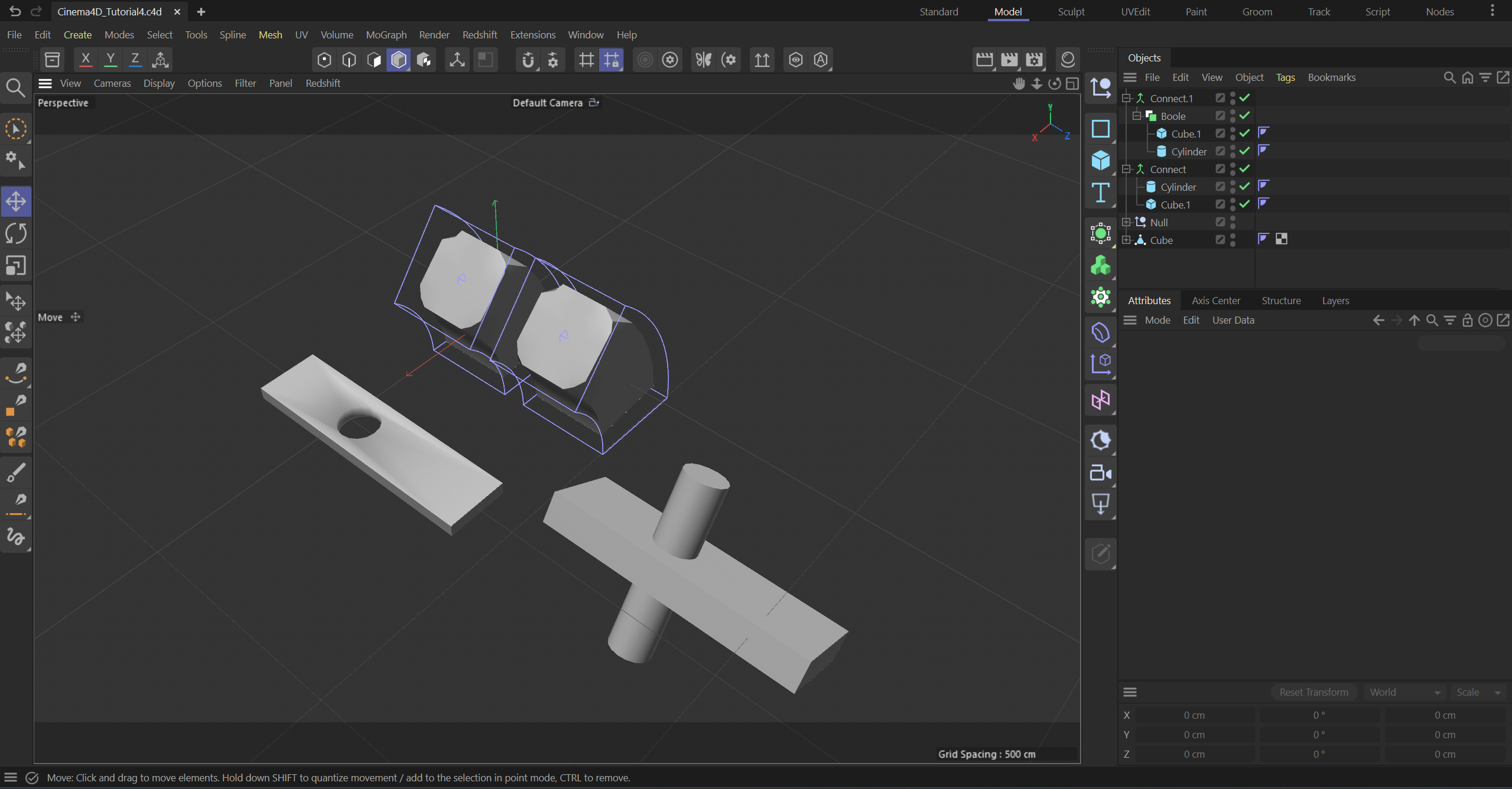Switch to the UVEdit layout
1512x789 pixels.
pyautogui.click(x=1135, y=11)
